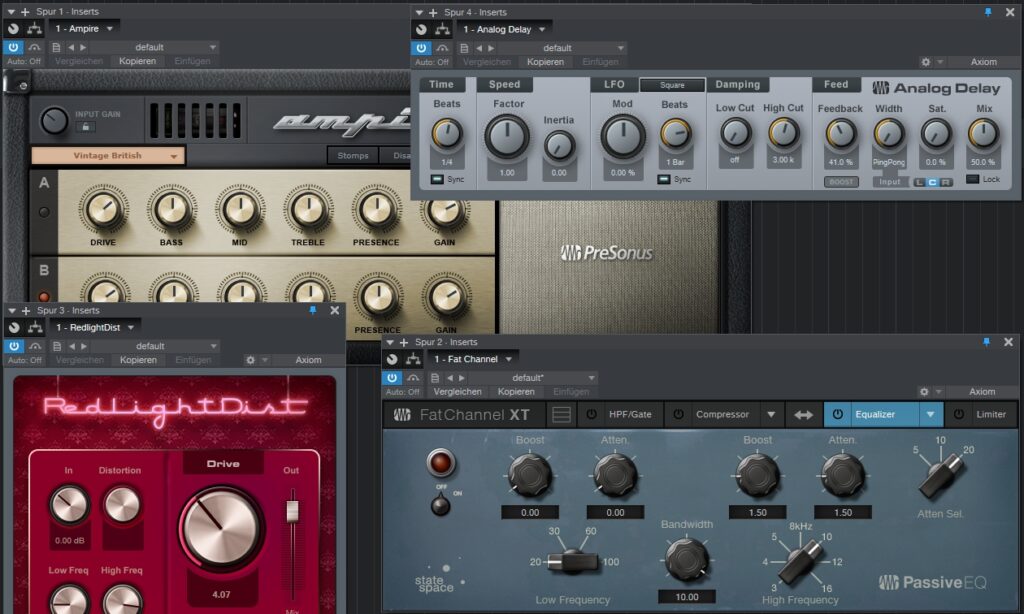Image resolution: width=1024 pixels, height=614 pixels.
Task: Load previous preset in Spur 1 window
Action: point(71,47)
